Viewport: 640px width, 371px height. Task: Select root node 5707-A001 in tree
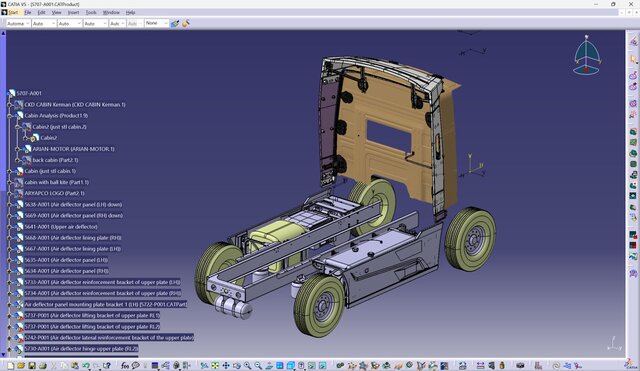click(29, 93)
